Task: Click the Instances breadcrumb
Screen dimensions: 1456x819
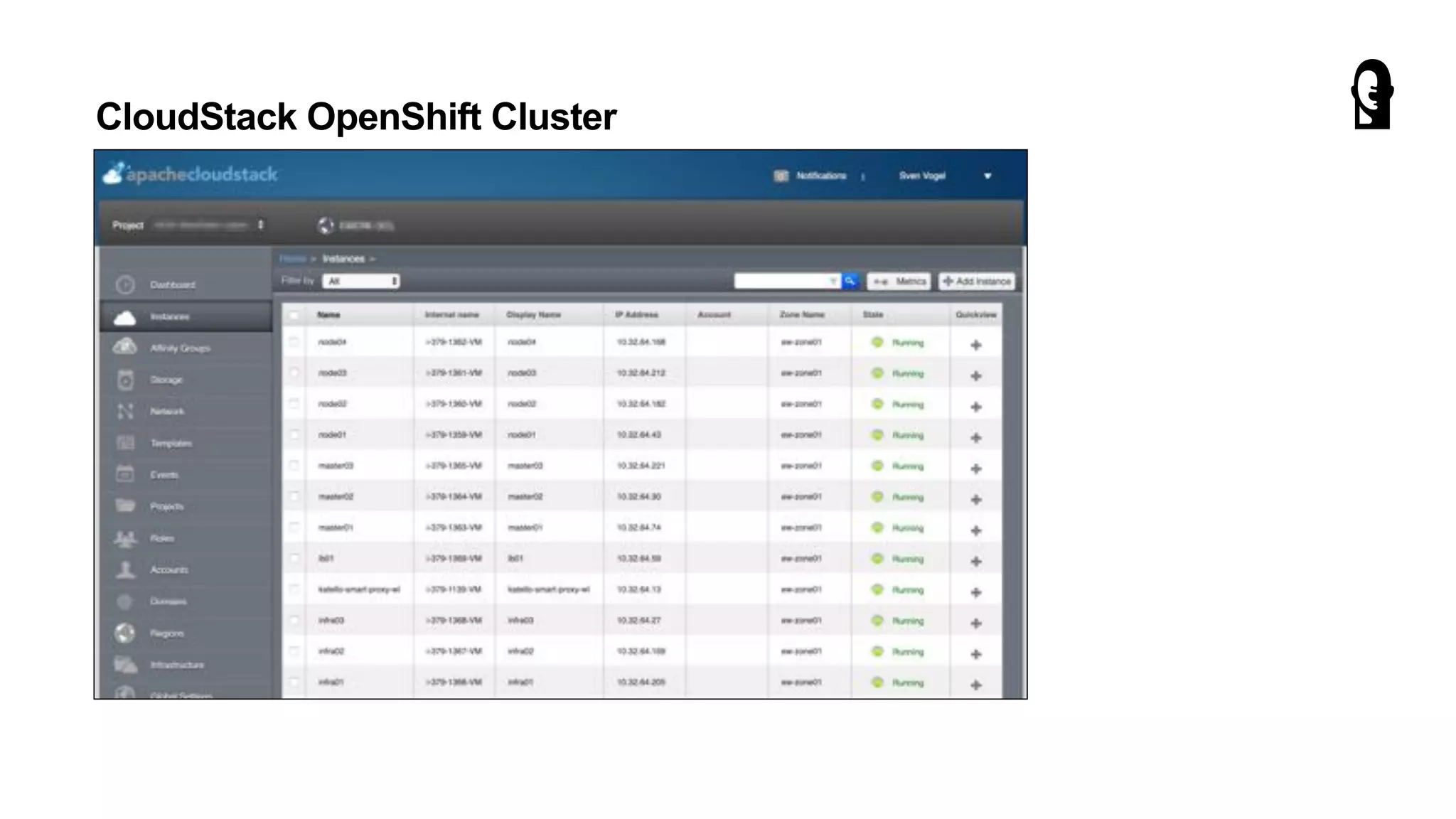Action: click(x=343, y=259)
